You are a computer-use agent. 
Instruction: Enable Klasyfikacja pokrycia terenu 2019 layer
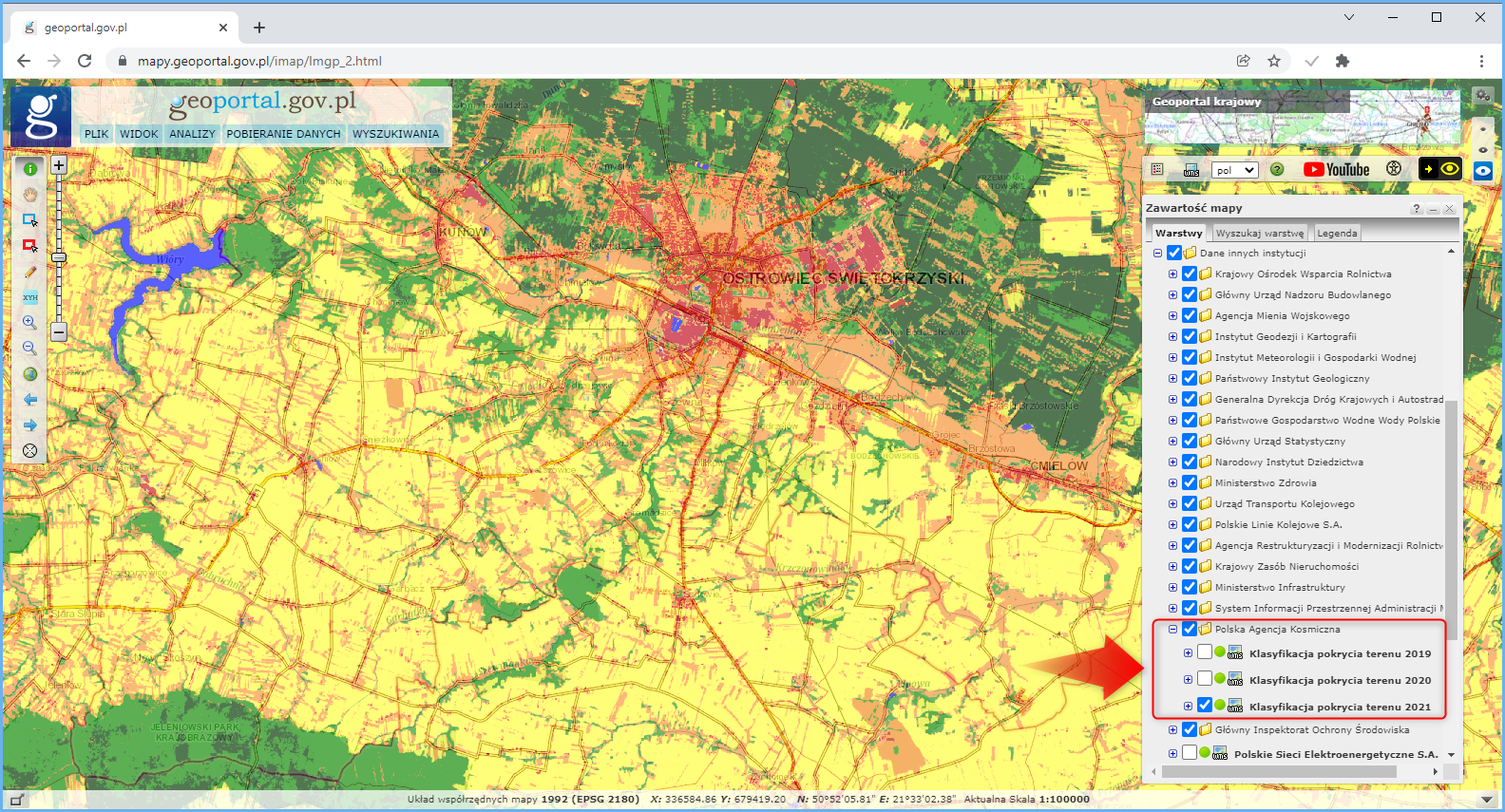1205,652
